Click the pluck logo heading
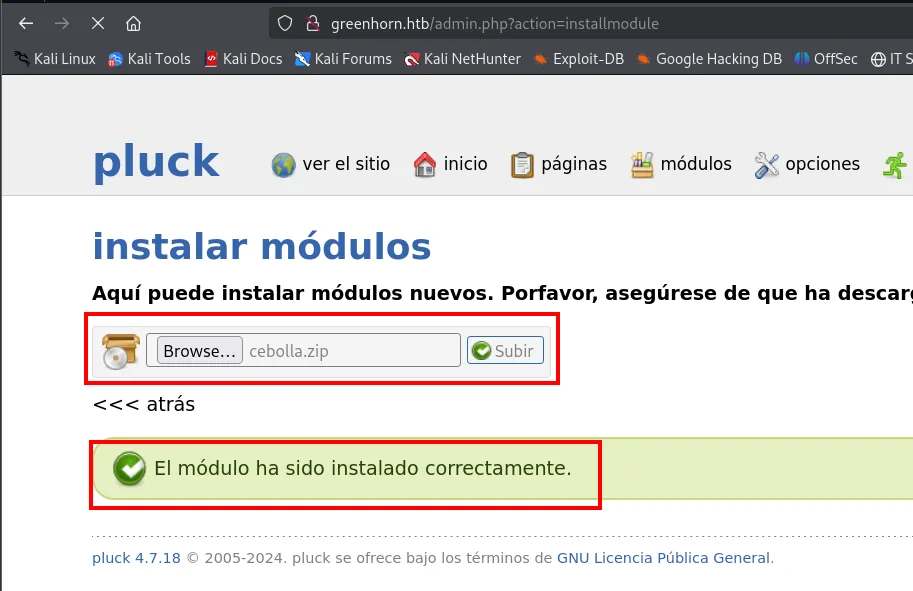The height and width of the screenshot is (591, 913). 156,161
